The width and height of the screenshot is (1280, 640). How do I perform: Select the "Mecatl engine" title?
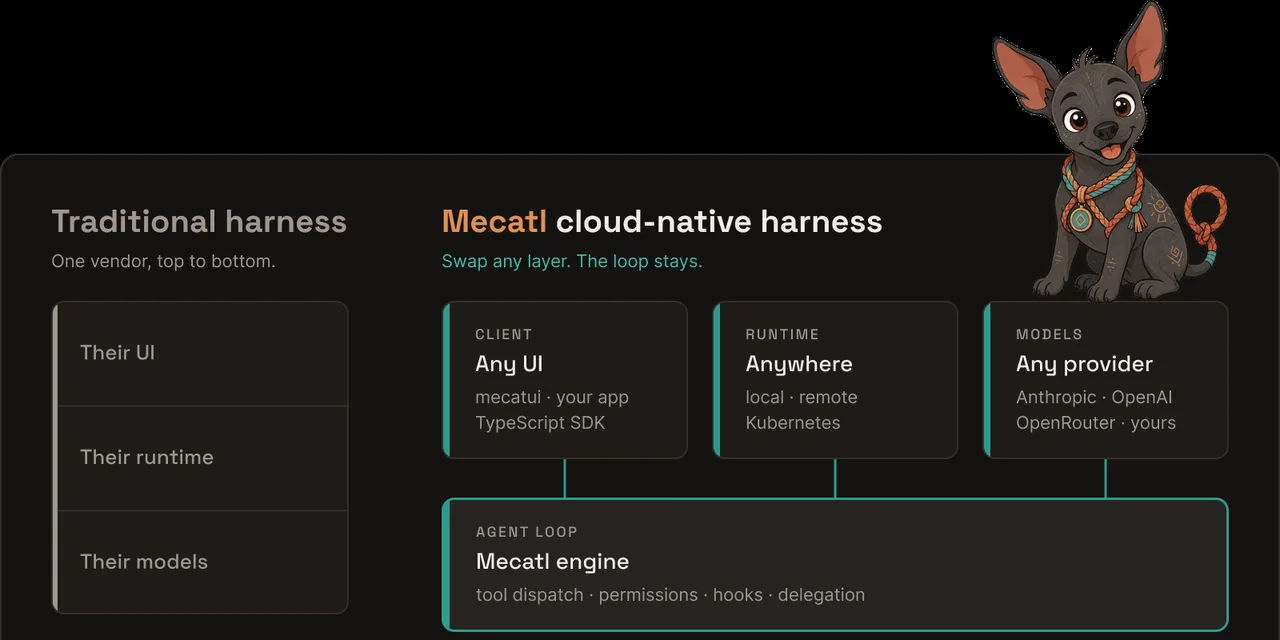(x=552, y=561)
